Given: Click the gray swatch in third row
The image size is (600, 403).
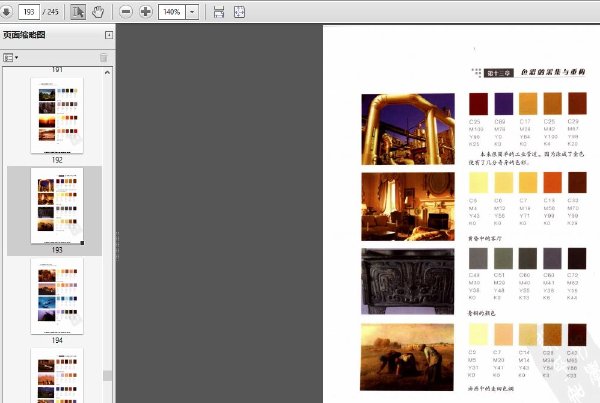Looking at the screenshot, I should coord(478,258).
